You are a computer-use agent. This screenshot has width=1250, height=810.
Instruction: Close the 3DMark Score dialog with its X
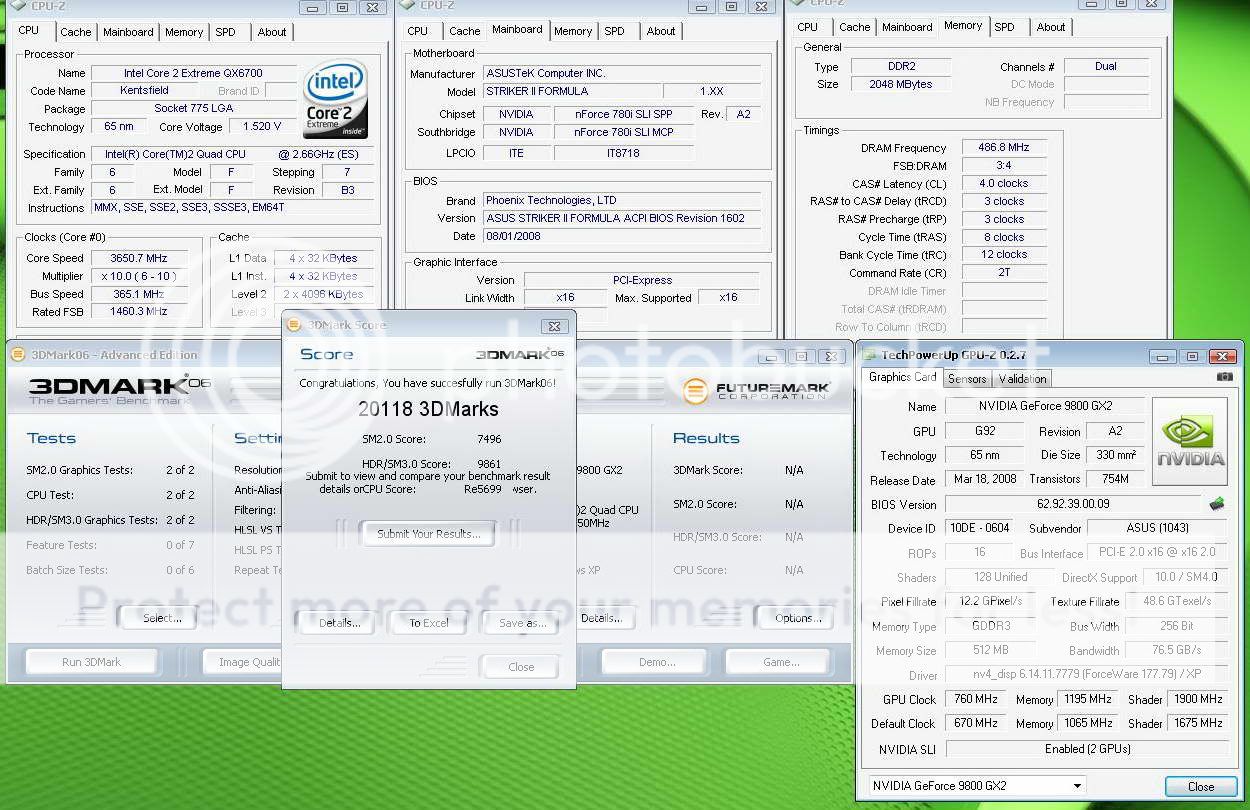pyautogui.click(x=555, y=326)
